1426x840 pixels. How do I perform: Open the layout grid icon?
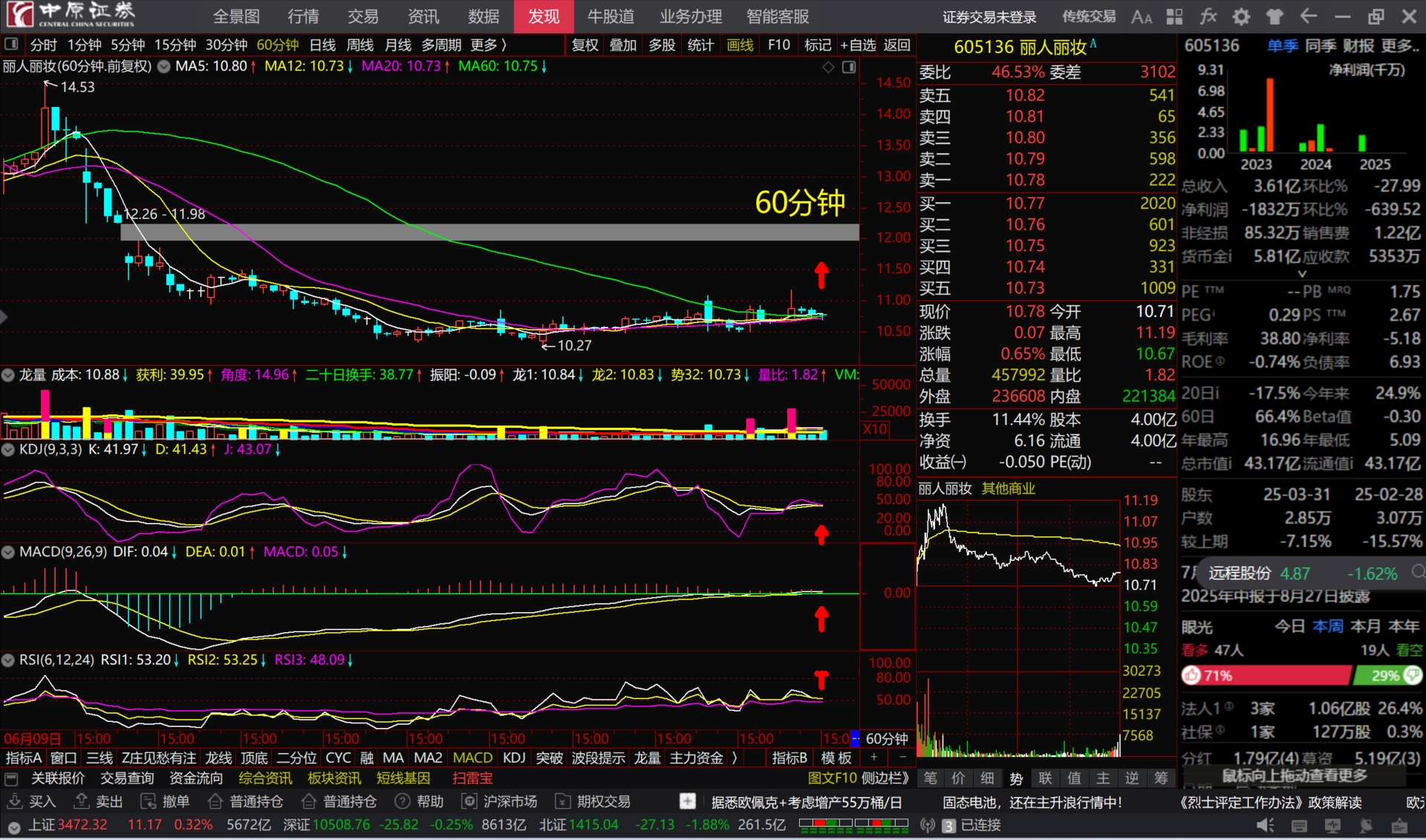pos(1174,17)
